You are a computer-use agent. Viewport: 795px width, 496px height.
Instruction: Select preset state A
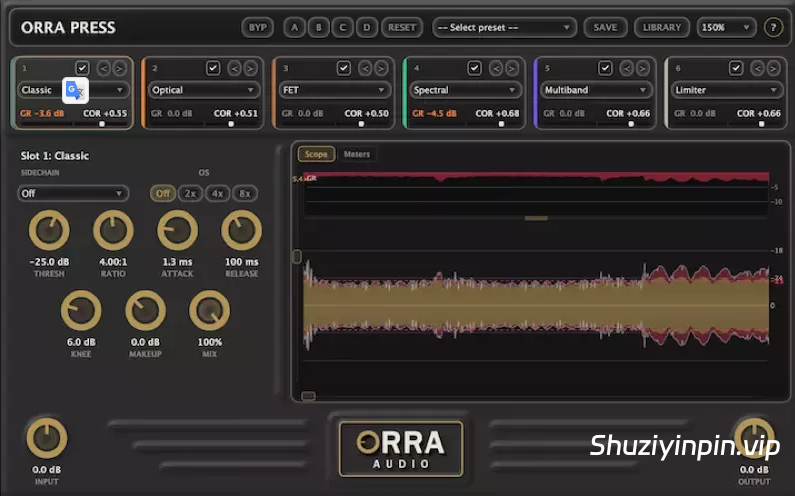pyautogui.click(x=295, y=27)
